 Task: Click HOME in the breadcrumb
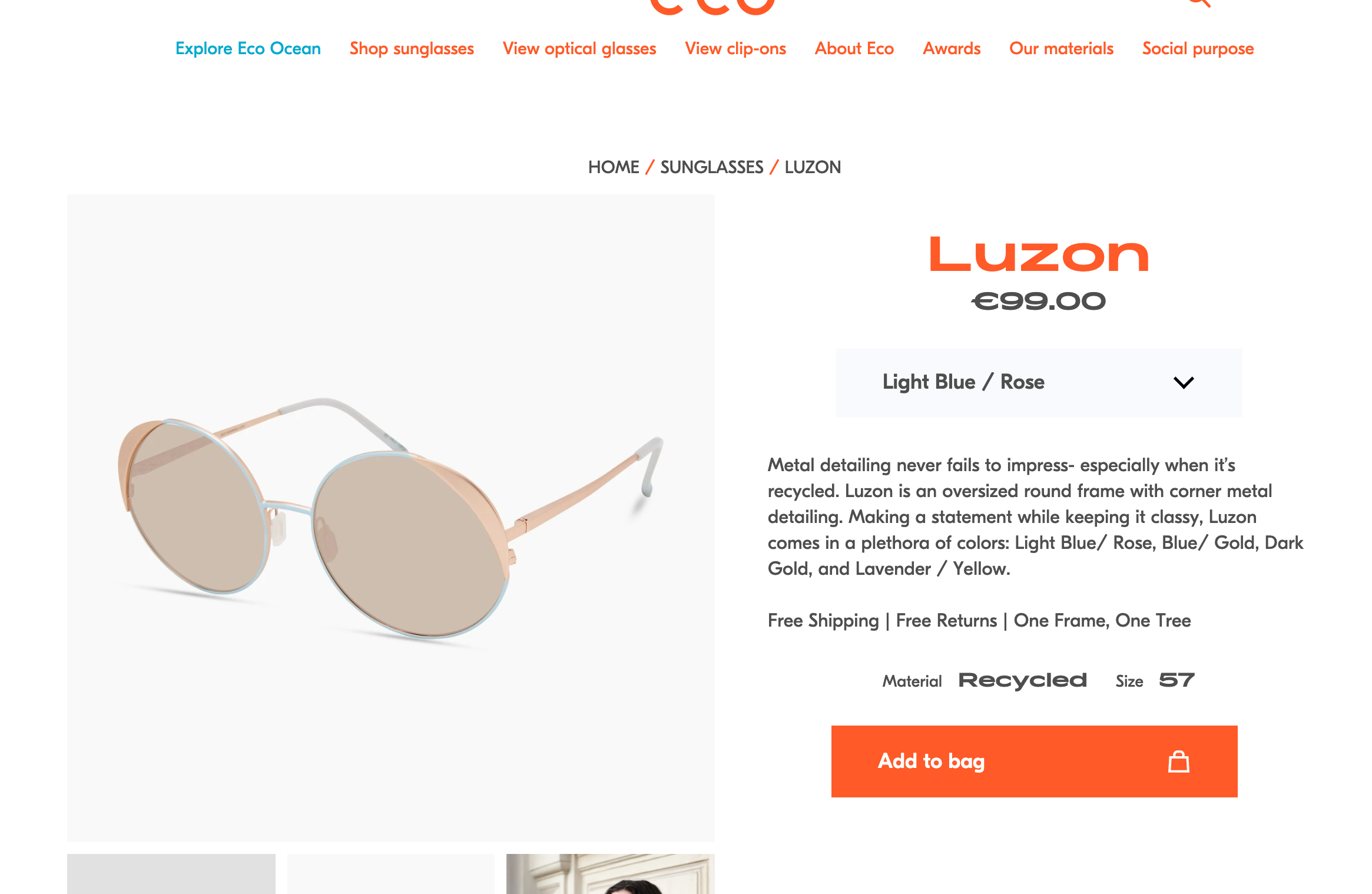(x=614, y=167)
